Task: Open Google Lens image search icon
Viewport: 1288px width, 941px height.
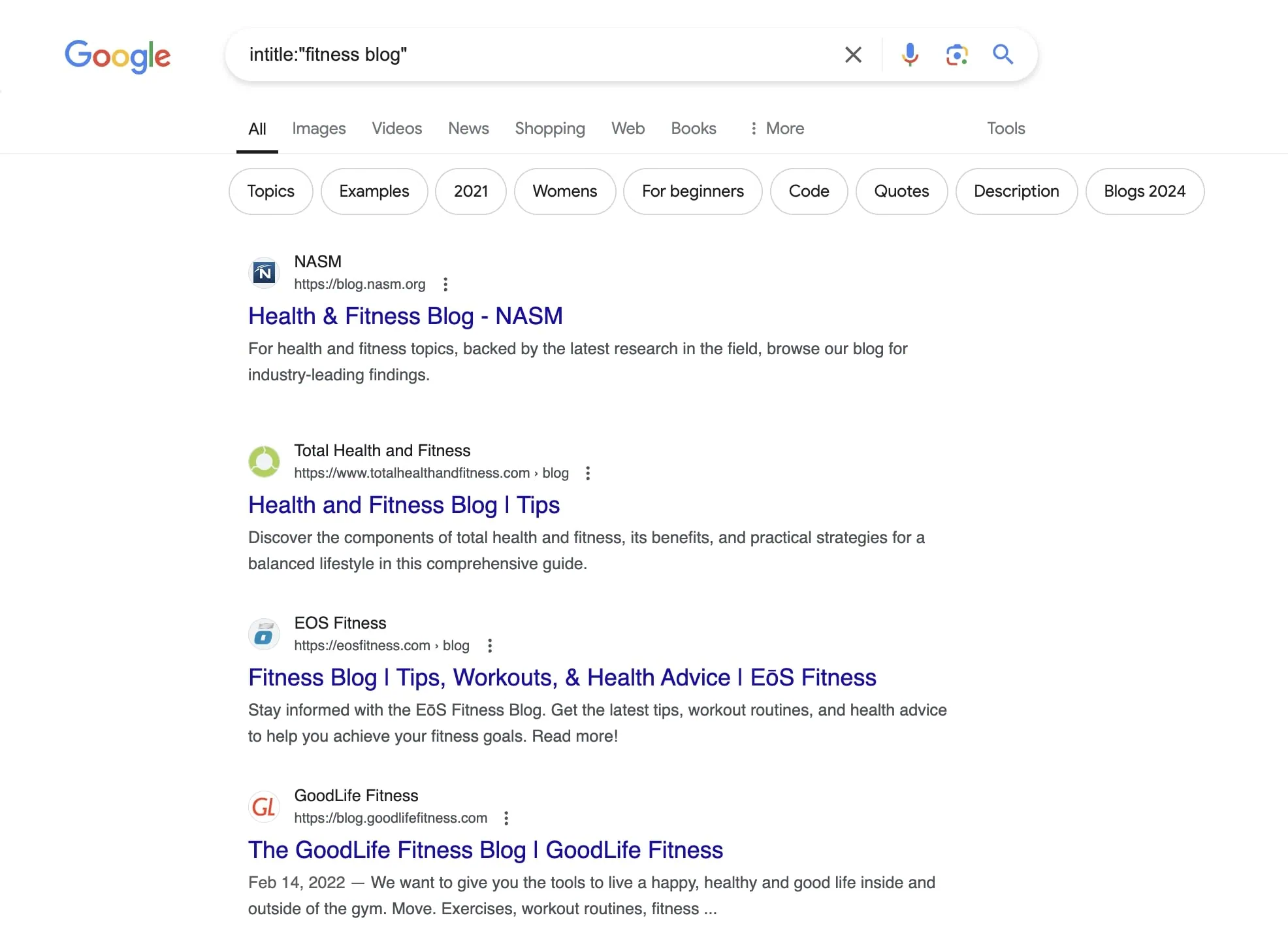Action: coord(957,55)
